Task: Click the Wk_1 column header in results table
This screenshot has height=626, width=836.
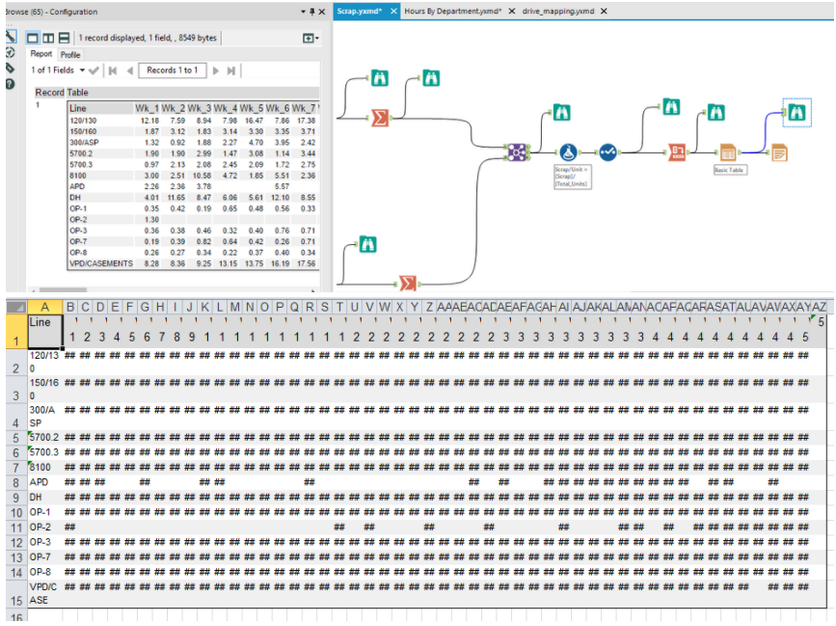Action: click(147, 108)
